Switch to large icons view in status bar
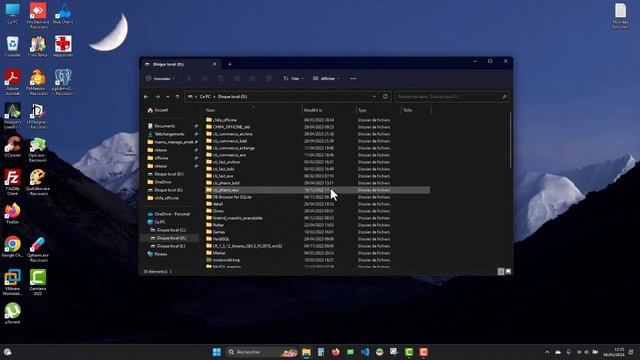 pyautogui.click(x=508, y=271)
